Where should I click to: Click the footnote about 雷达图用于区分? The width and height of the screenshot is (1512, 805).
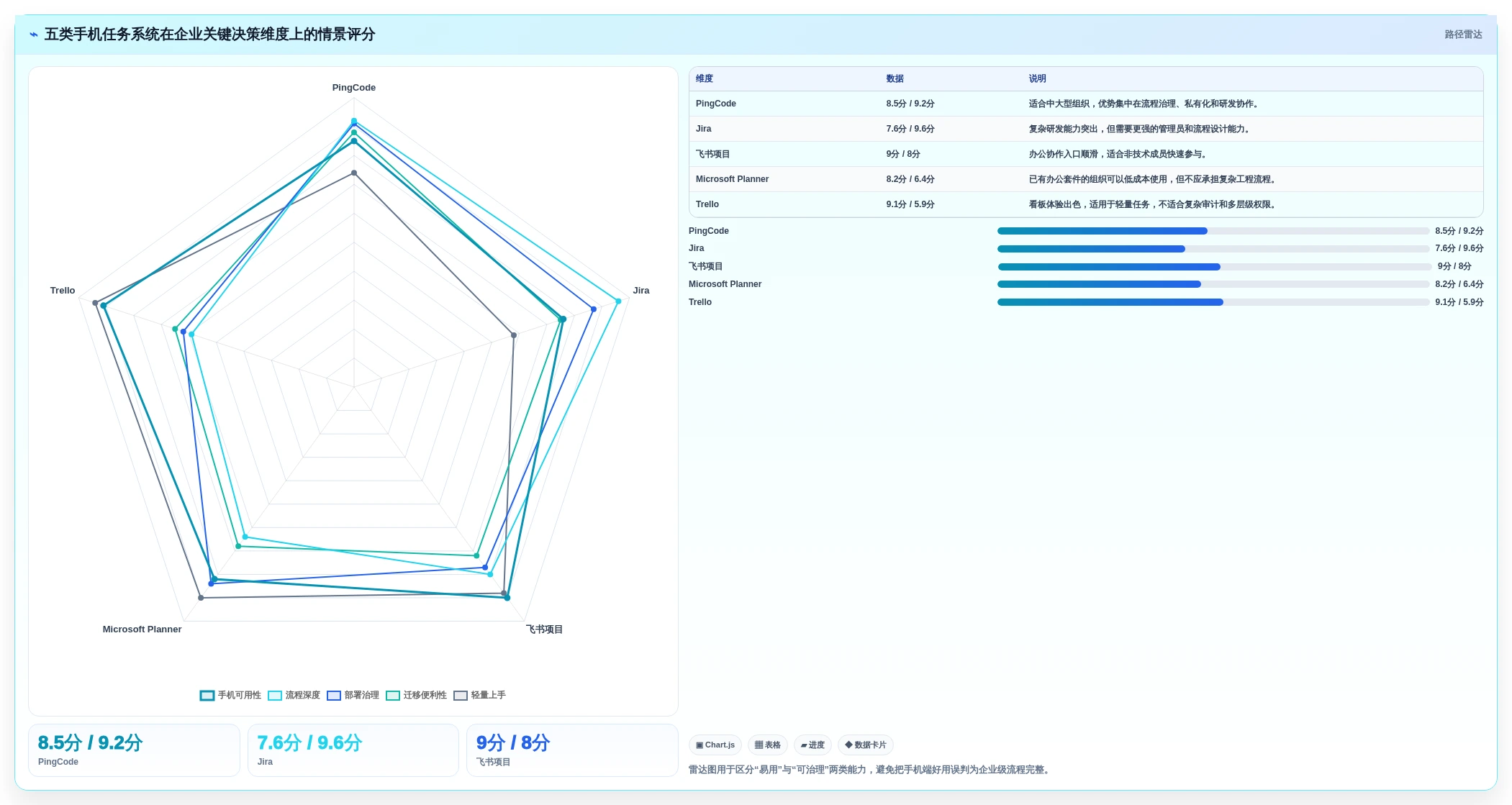tap(871, 770)
